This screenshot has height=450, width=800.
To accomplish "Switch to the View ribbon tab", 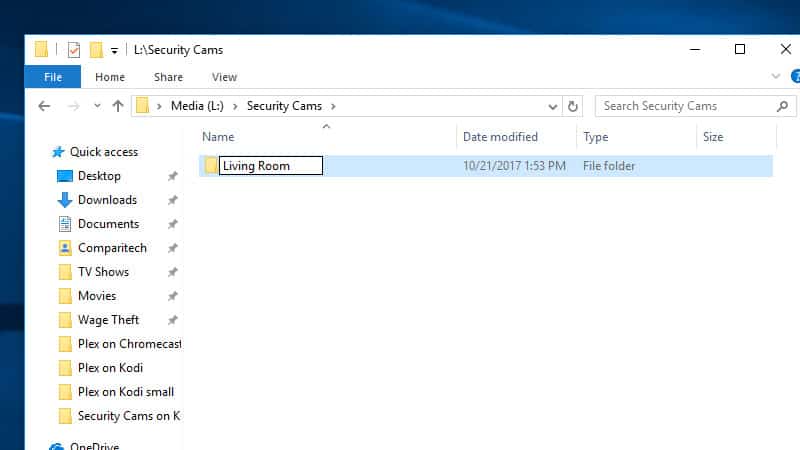I will [x=224, y=77].
